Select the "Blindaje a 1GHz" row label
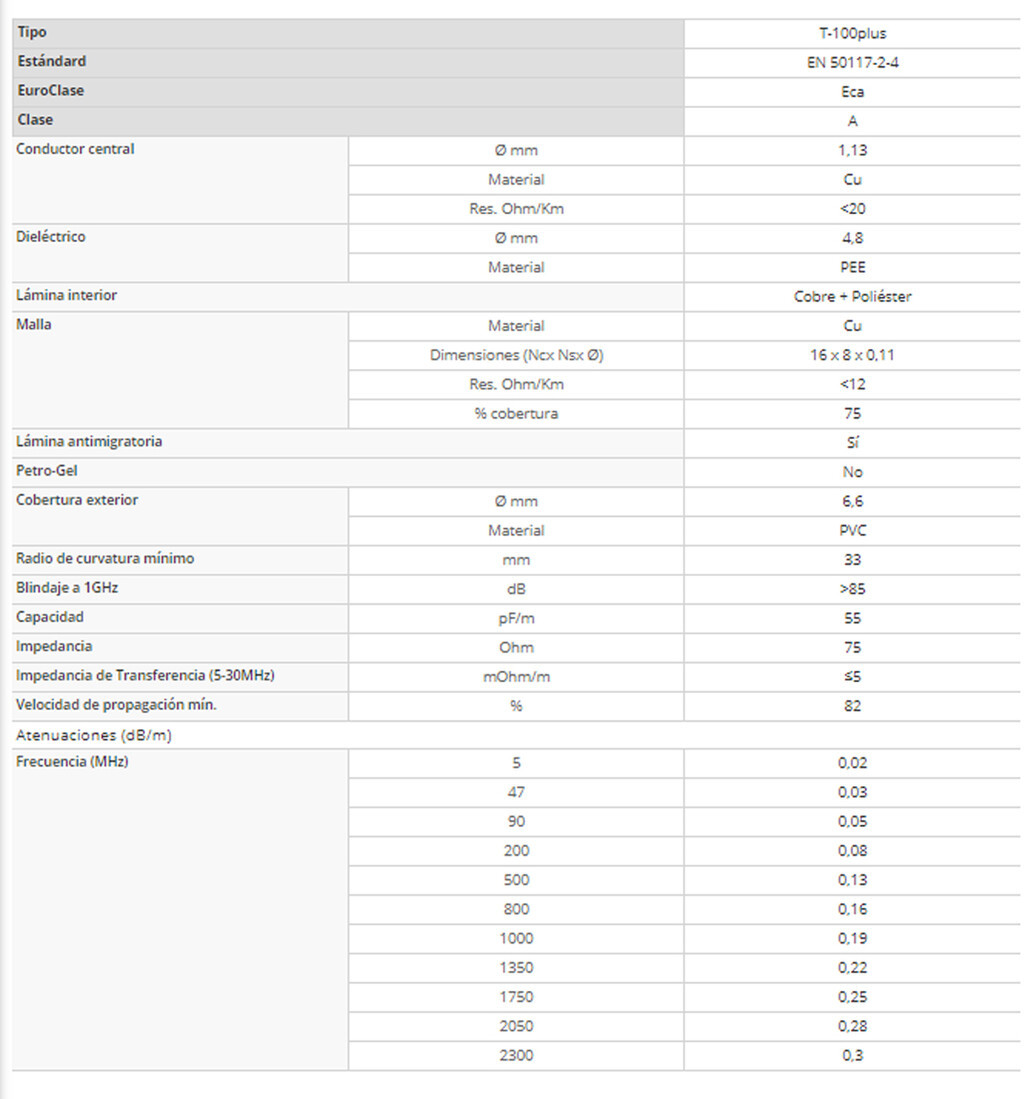Screen dimensions: 1035x1099 point(68,588)
